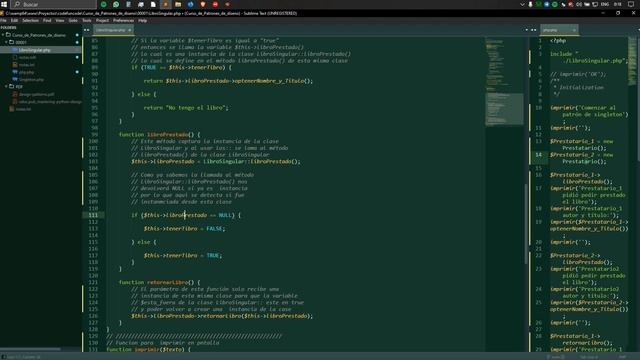Image resolution: width=640 pixels, height=360 pixels.
Task: Select LibroSingular.php in the sidebar
Action: coord(34,50)
